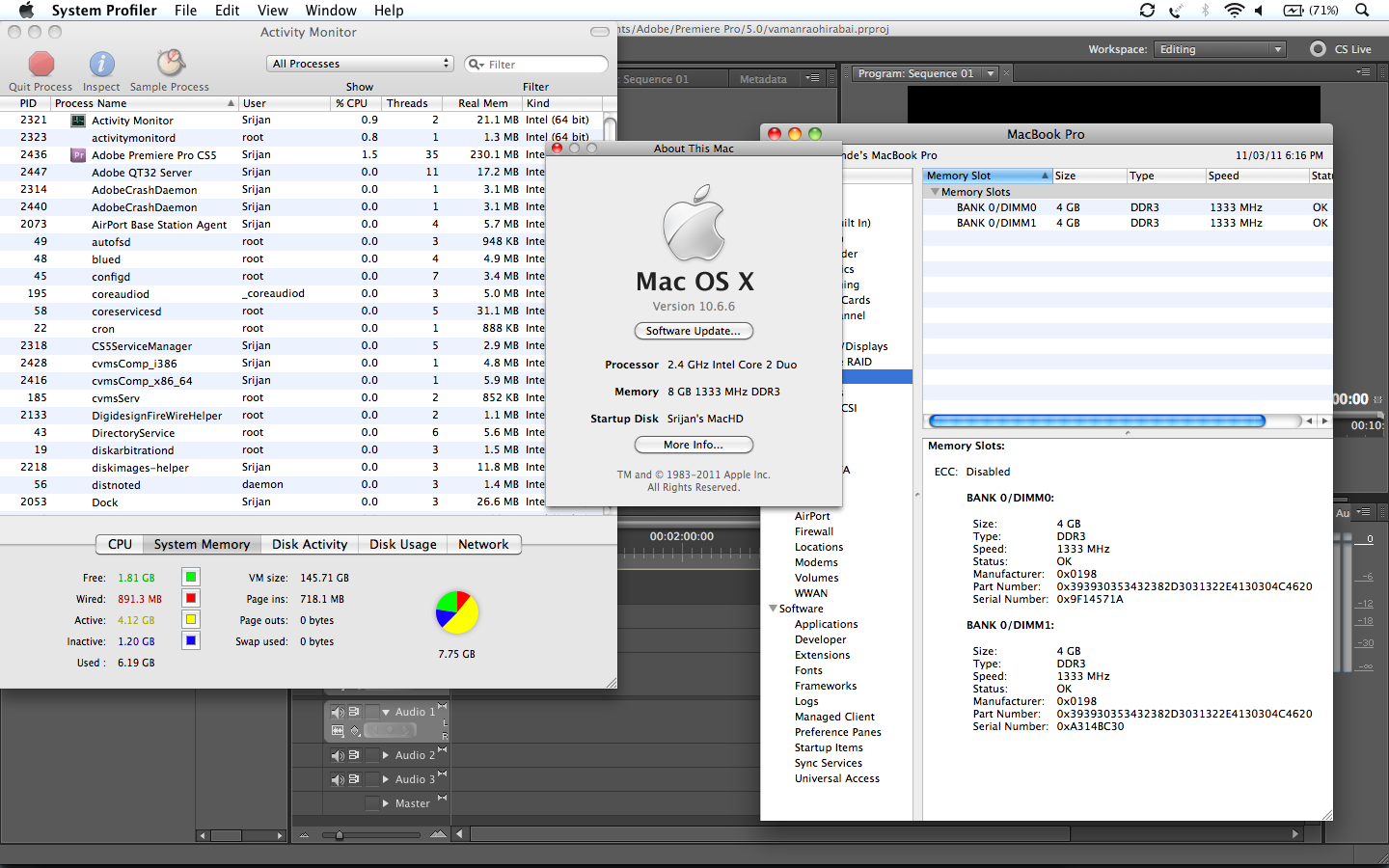Viewport: 1389px width, 868px height.
Task: Click the blue horizontal scrollbar in System Profiler
Action: (1097, 420)
